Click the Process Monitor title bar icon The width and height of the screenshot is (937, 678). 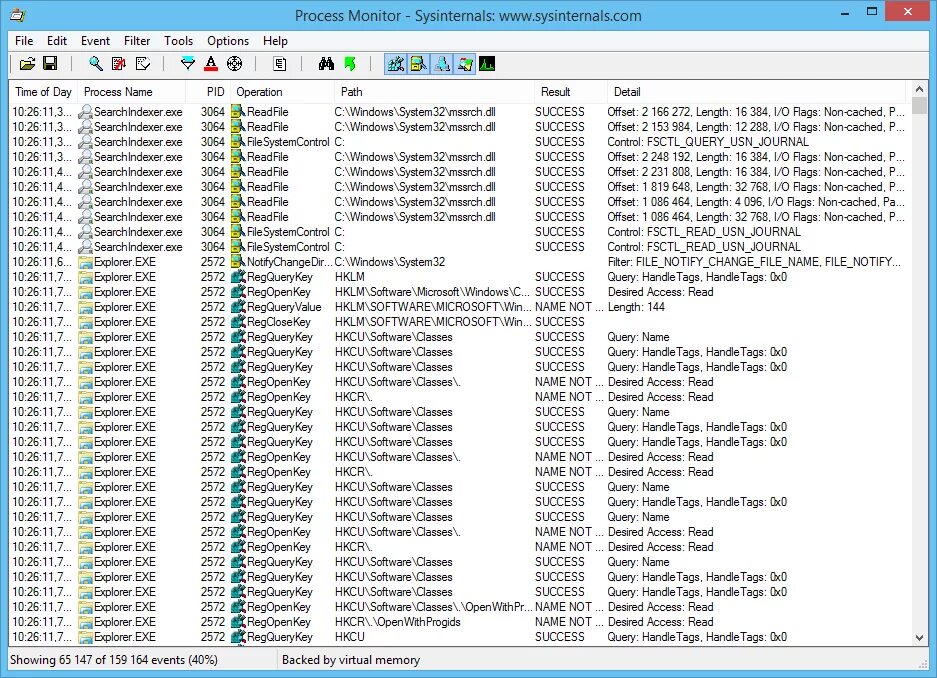pos(18,14)
